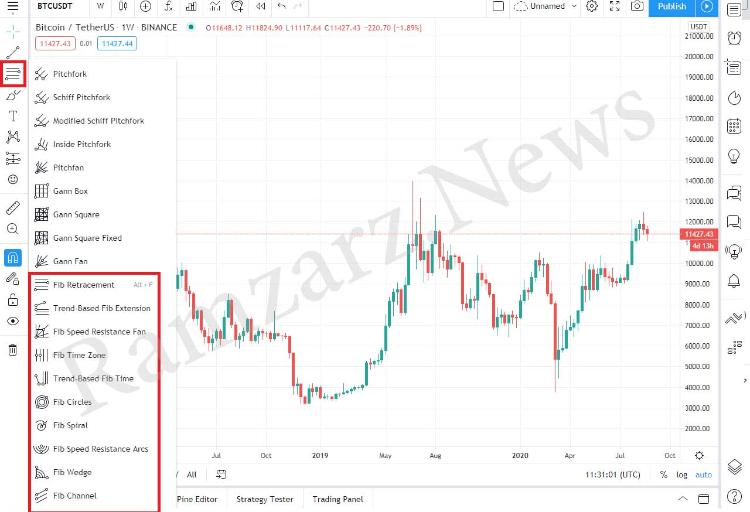The image size is (750, 512).
Task: Open the Strategy Tester tab
Action: [265, 499]
